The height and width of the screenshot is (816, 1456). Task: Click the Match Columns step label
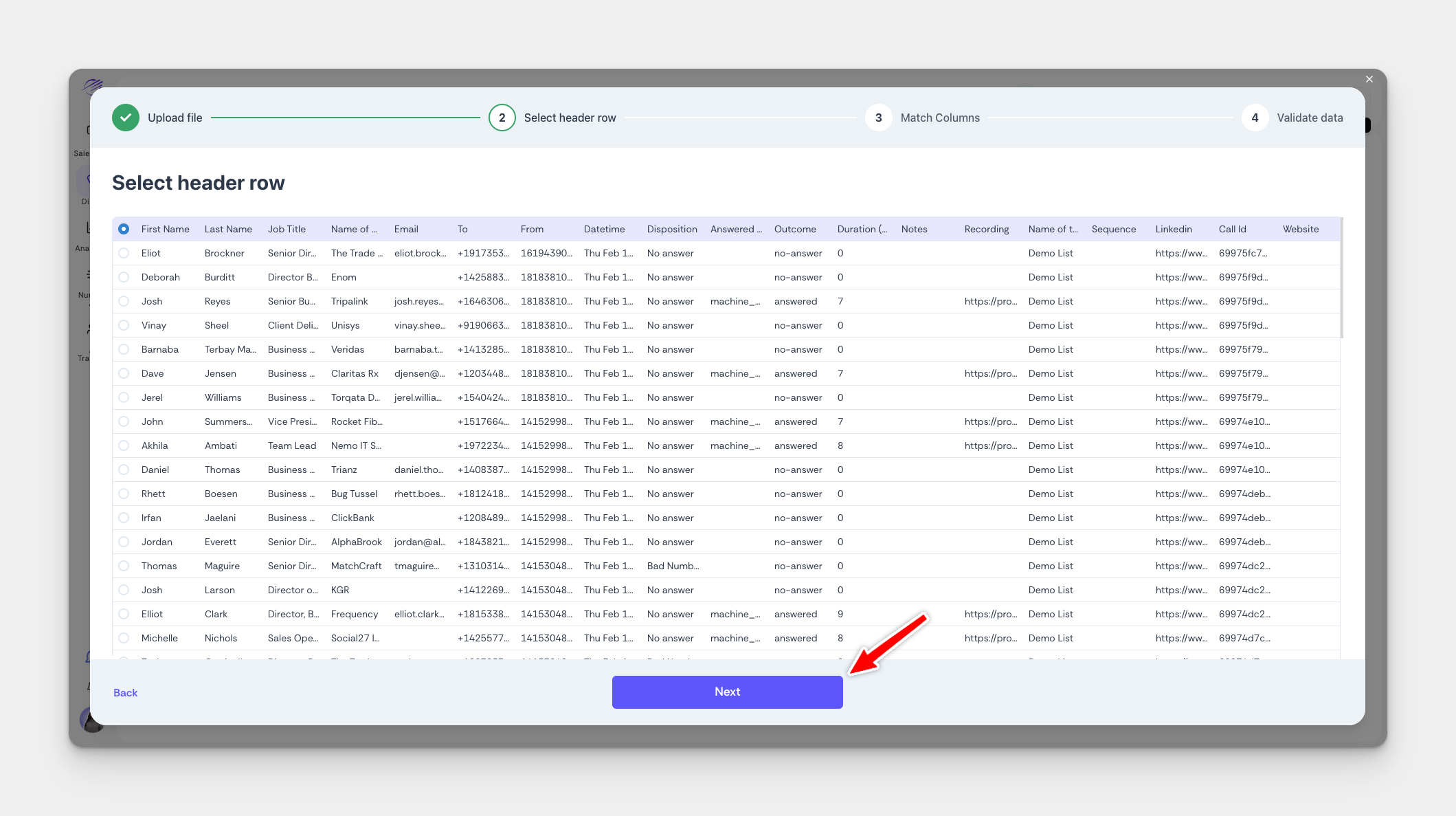pyautogui.click(x=939, y=118)
